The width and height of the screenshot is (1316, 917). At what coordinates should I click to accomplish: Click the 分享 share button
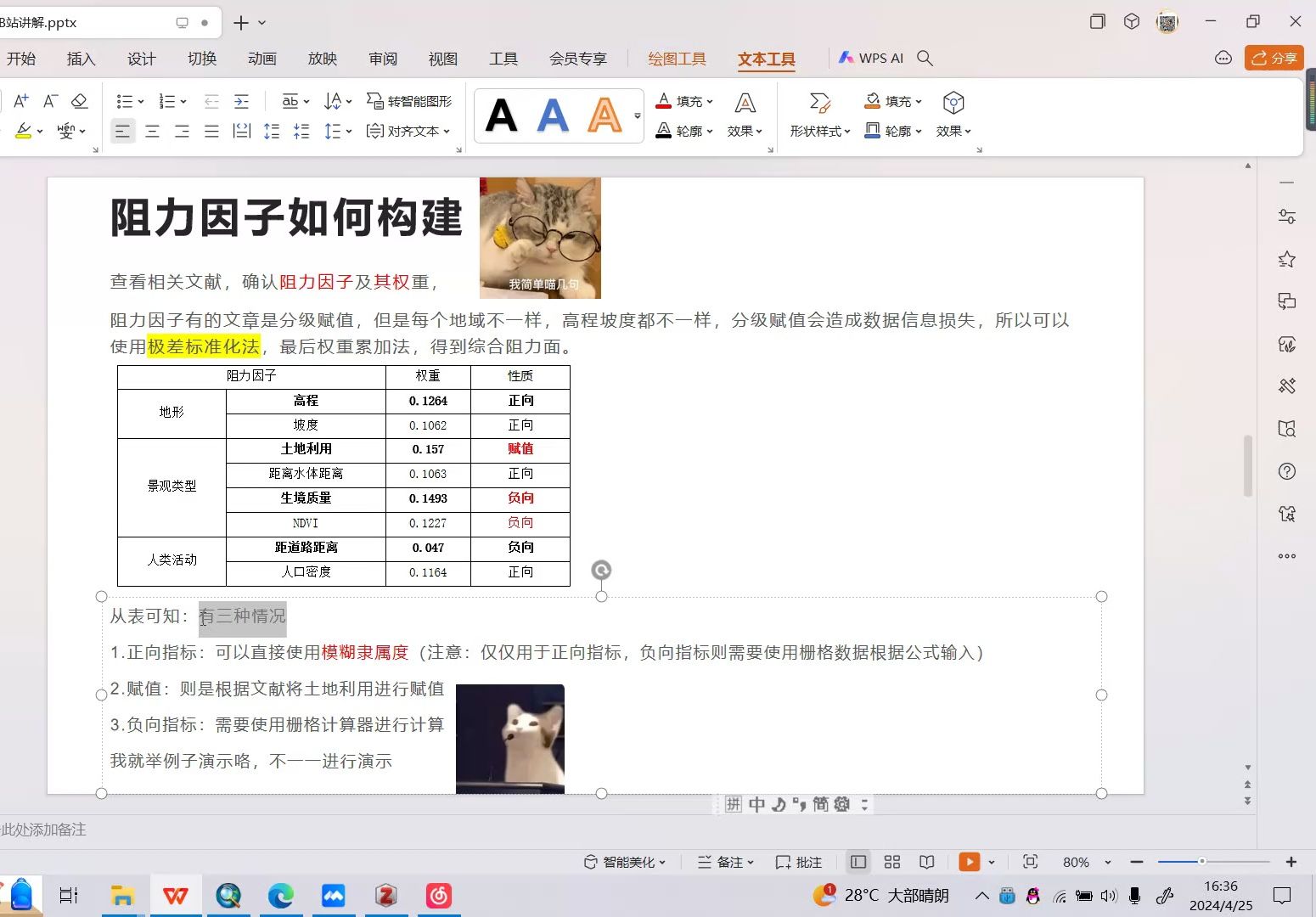tap(1274, 58)
